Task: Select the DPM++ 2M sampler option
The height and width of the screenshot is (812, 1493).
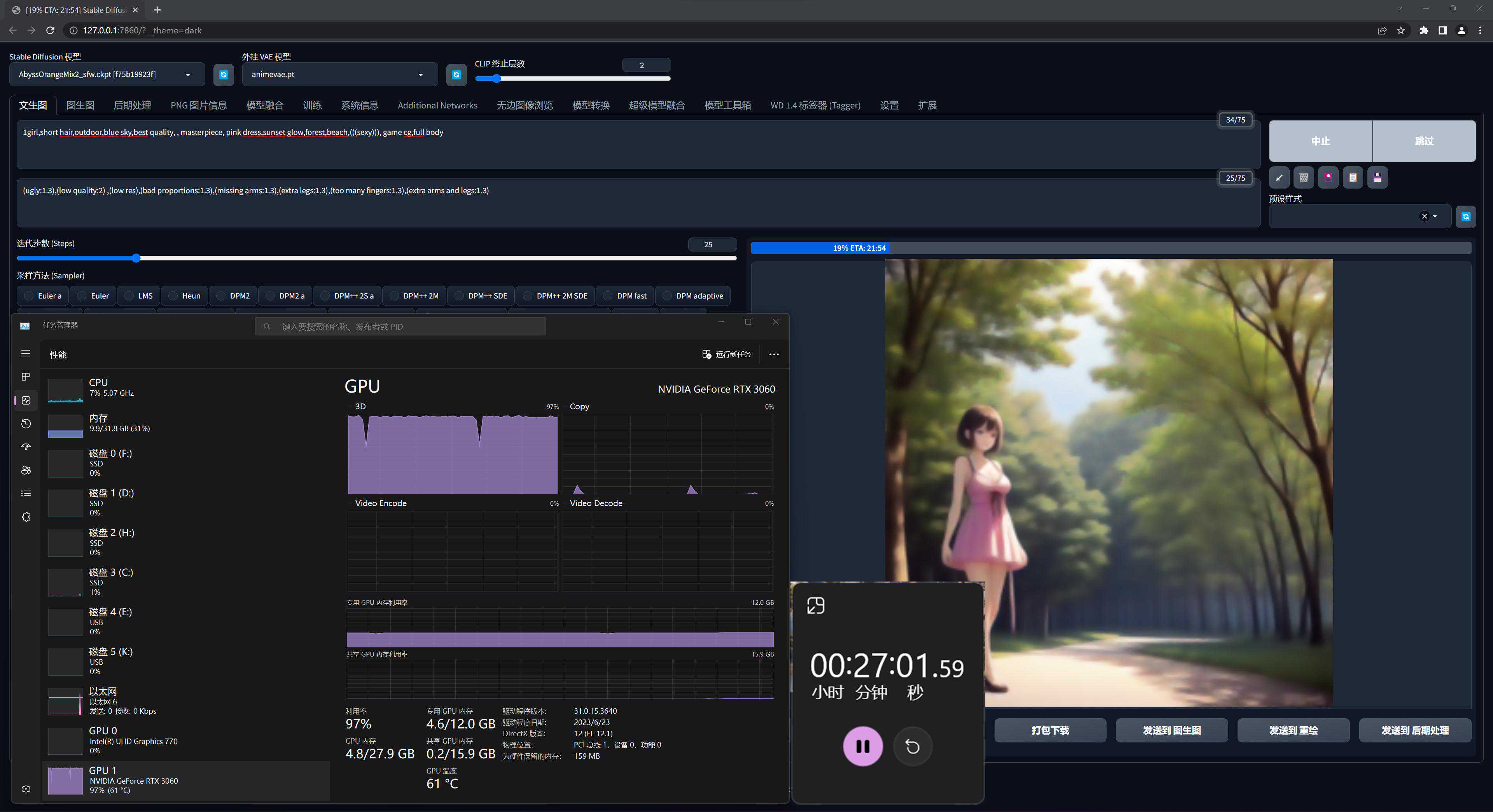Action: point(395,295)
